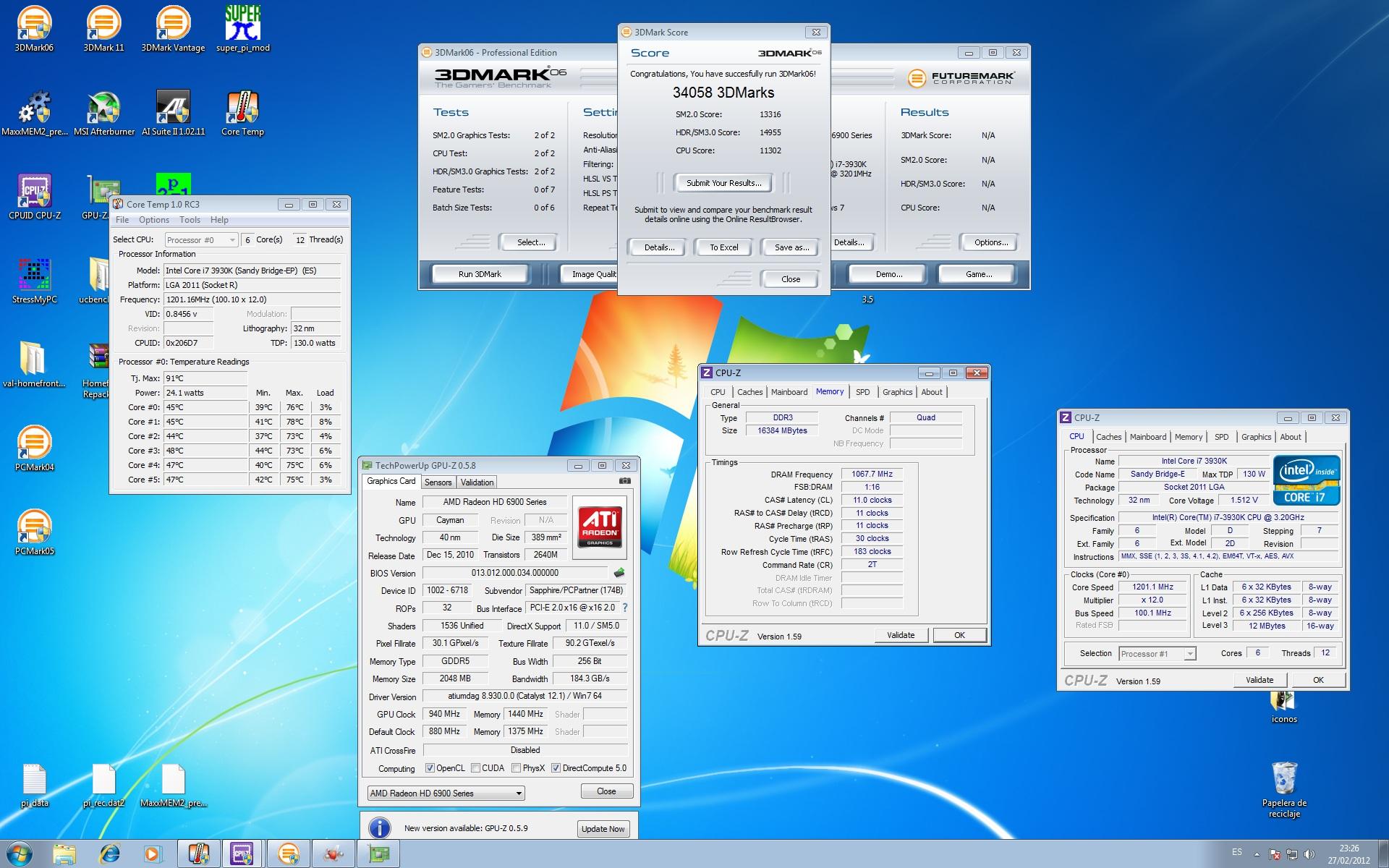Image resolution: width=1389 pixels, height=868 pixels.
Task: Launch PCMark04 desktop shortcut
Action: (x=34, y=448)
